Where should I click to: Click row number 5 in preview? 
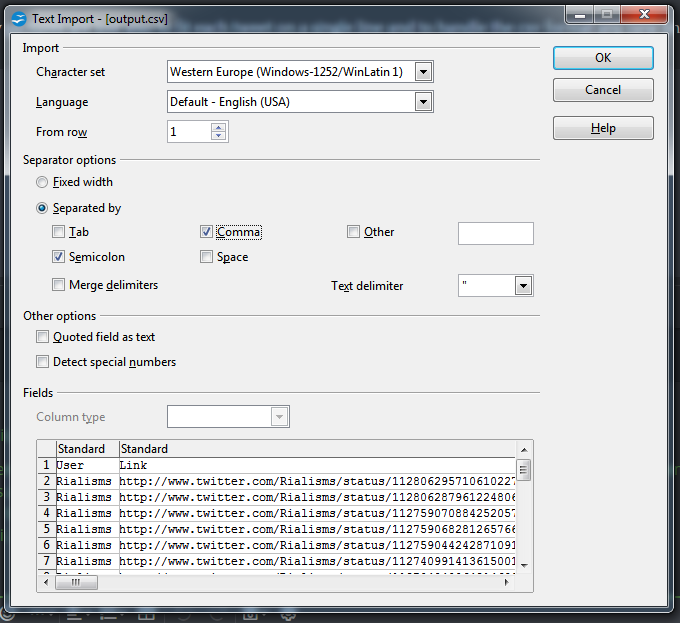pyautogui.click(x=47, y=530)
